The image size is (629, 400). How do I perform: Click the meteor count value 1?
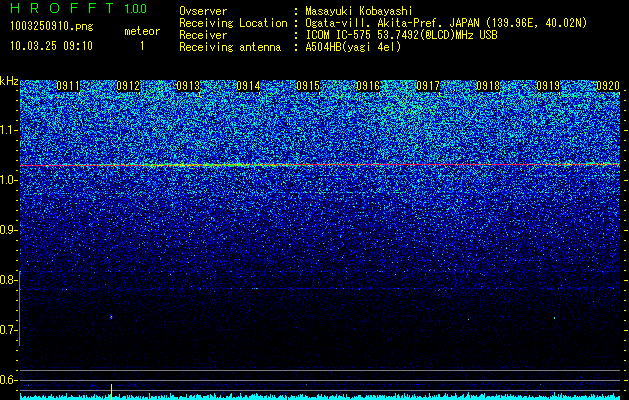pyautogui.click(x=142, y=46)
